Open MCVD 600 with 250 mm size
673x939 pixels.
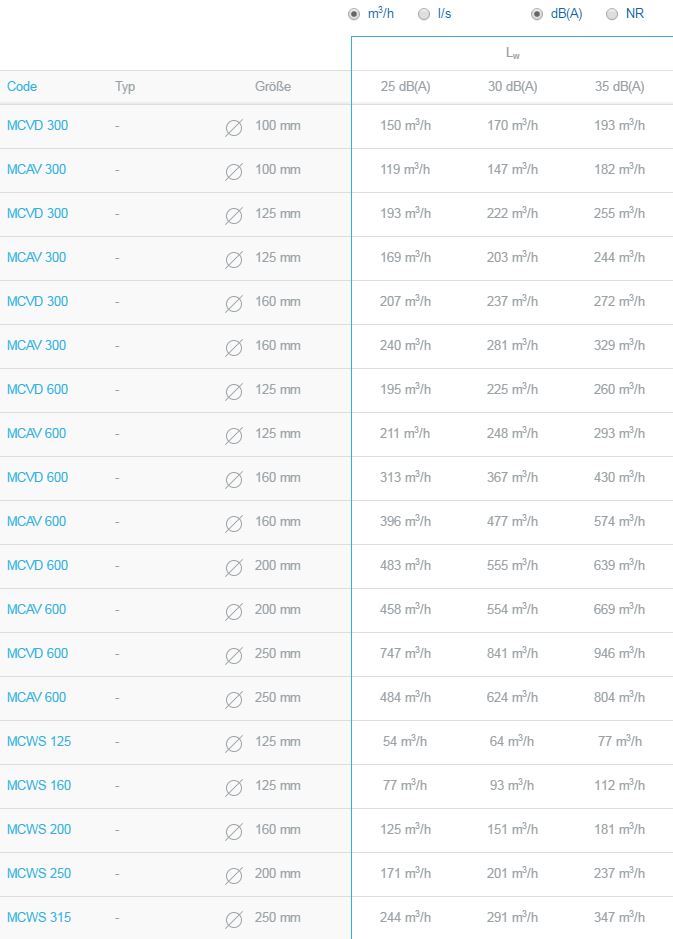(37, 653)
